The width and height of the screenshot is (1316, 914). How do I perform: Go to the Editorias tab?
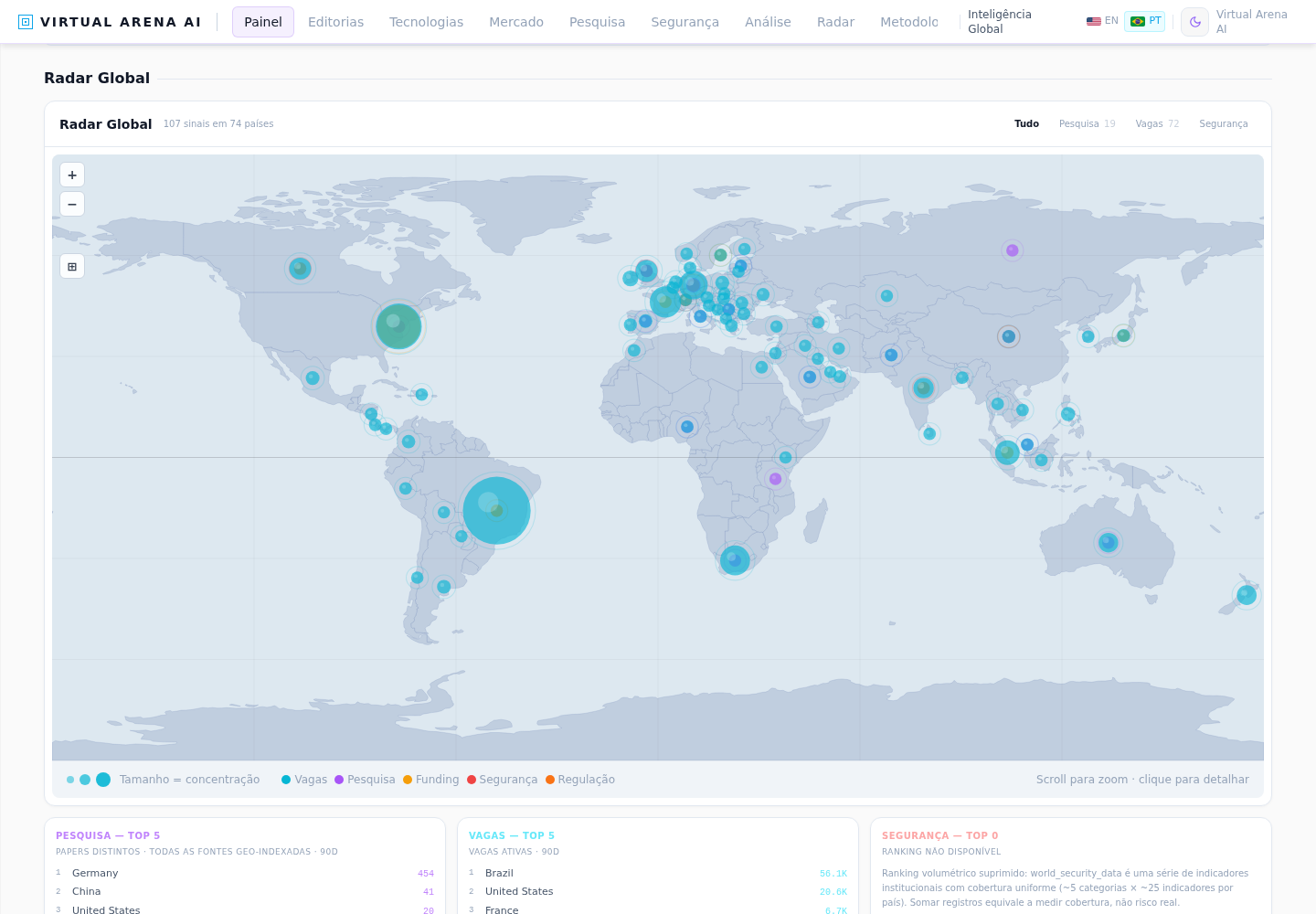[x=335, y=22]
